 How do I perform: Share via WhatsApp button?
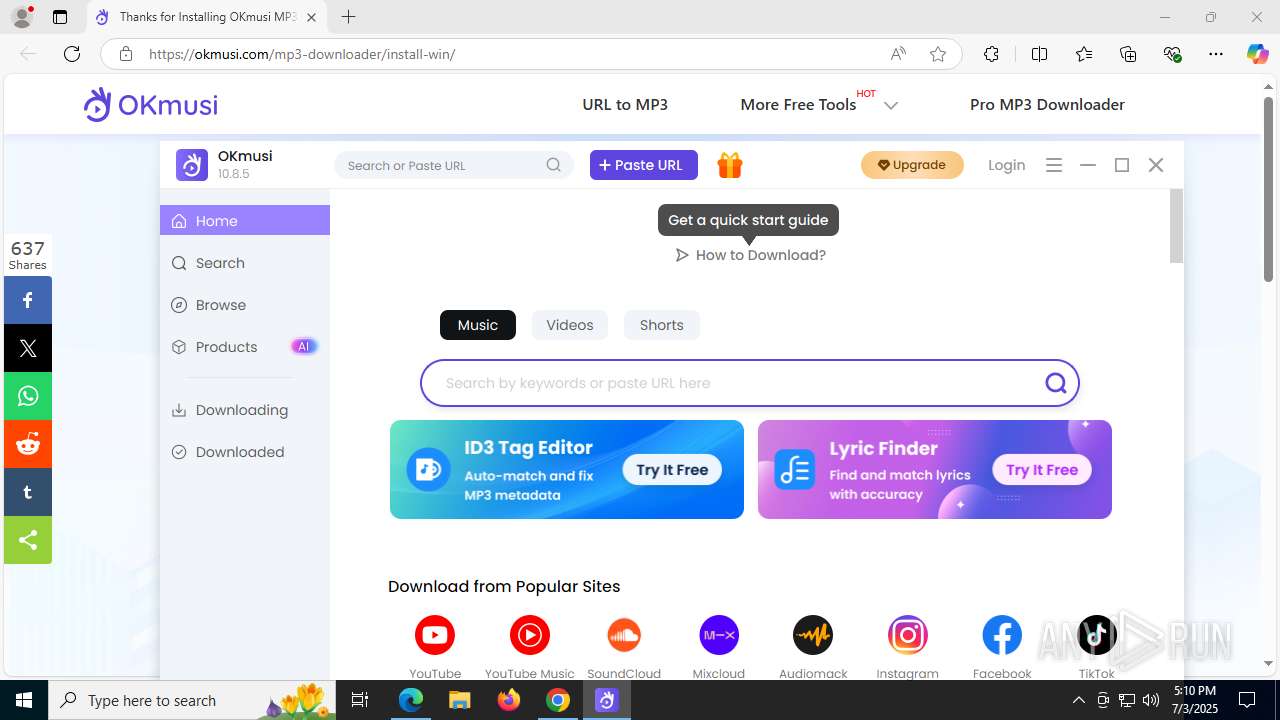coord(28,396)
